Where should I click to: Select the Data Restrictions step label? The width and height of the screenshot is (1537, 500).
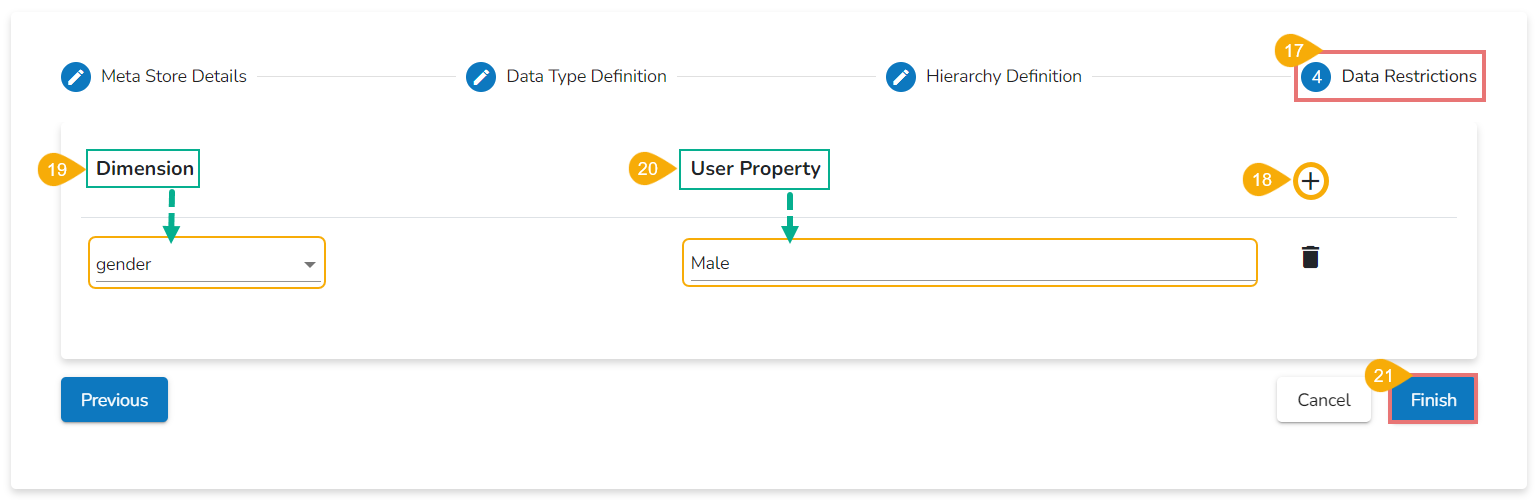[1408, 77]
